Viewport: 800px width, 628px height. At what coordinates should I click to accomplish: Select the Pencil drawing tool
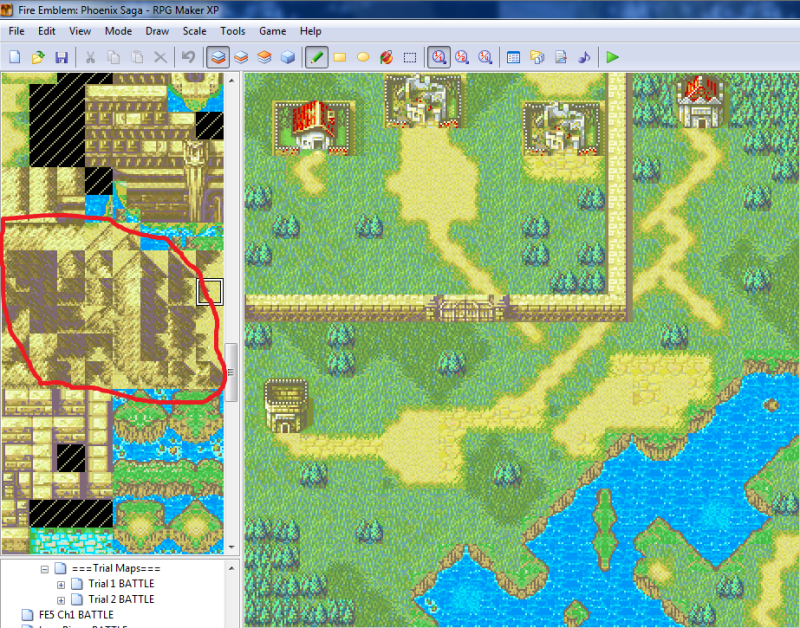[x=316, y=57]
